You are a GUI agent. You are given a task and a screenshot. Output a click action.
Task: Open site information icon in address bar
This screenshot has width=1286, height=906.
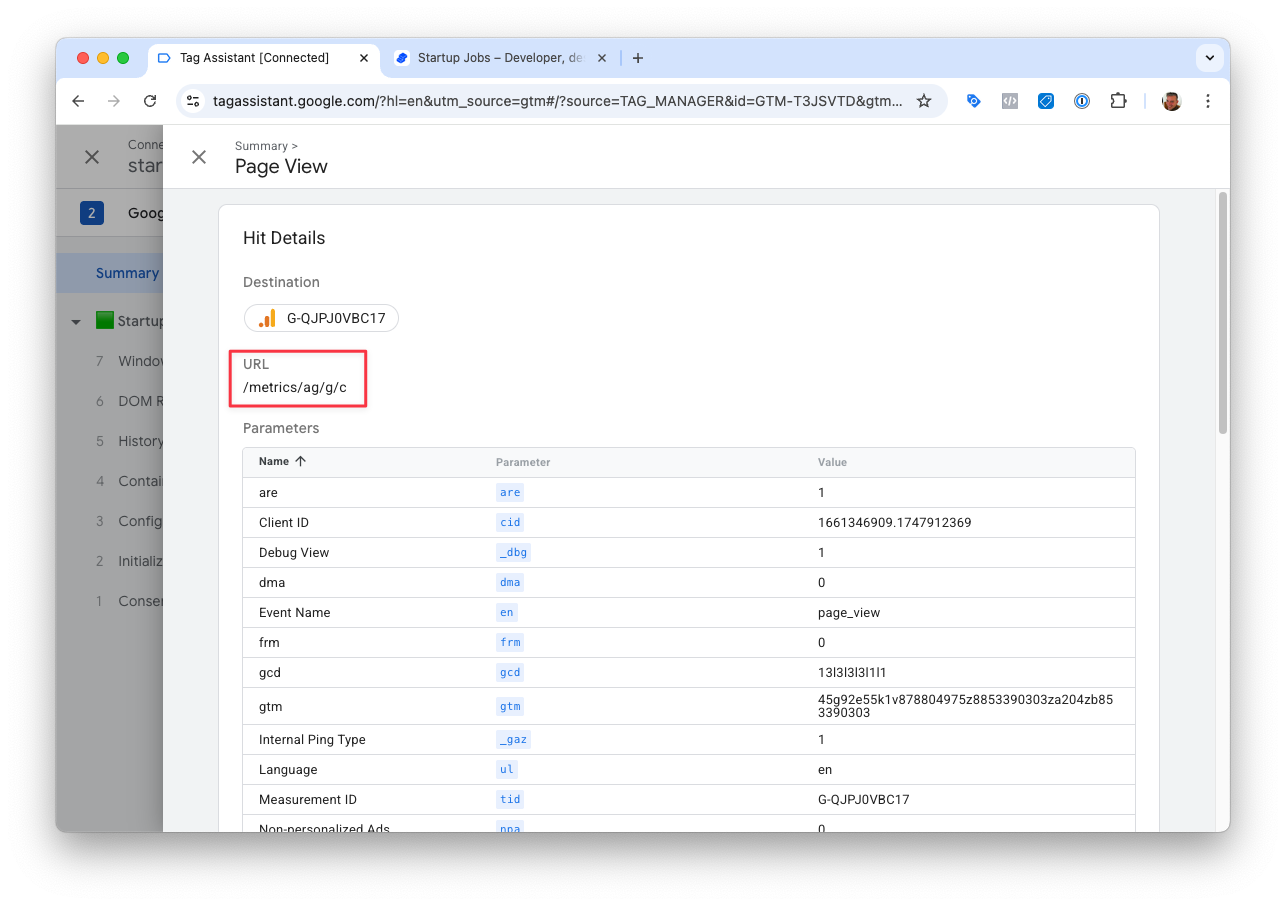tap(194, 101)
